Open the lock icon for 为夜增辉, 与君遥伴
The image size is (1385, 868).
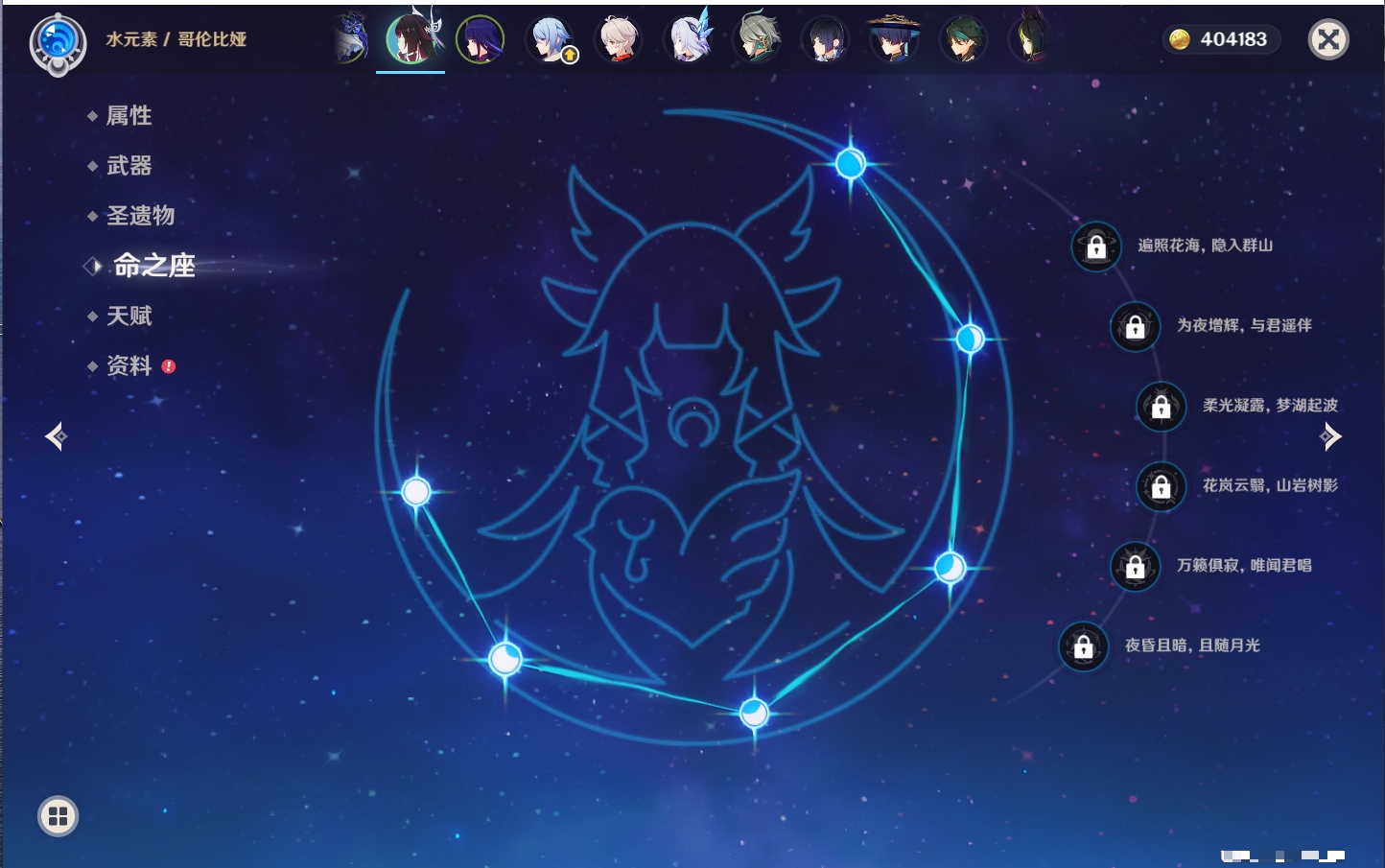click(1136, 327)
